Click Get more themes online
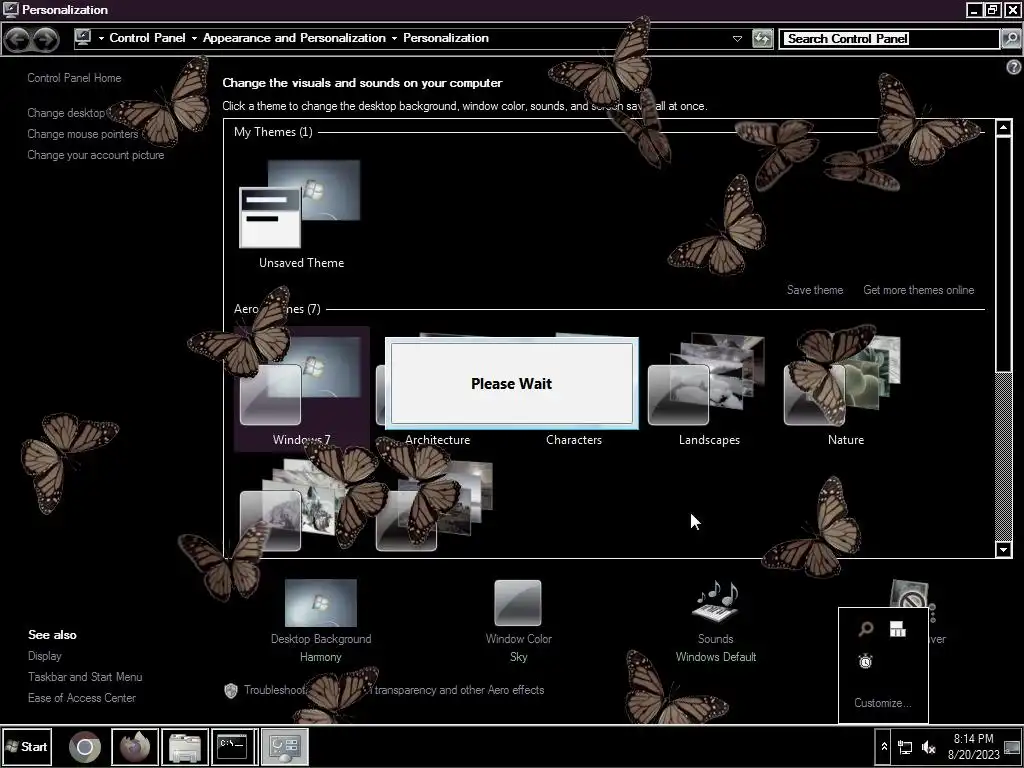 click(918, 290)
